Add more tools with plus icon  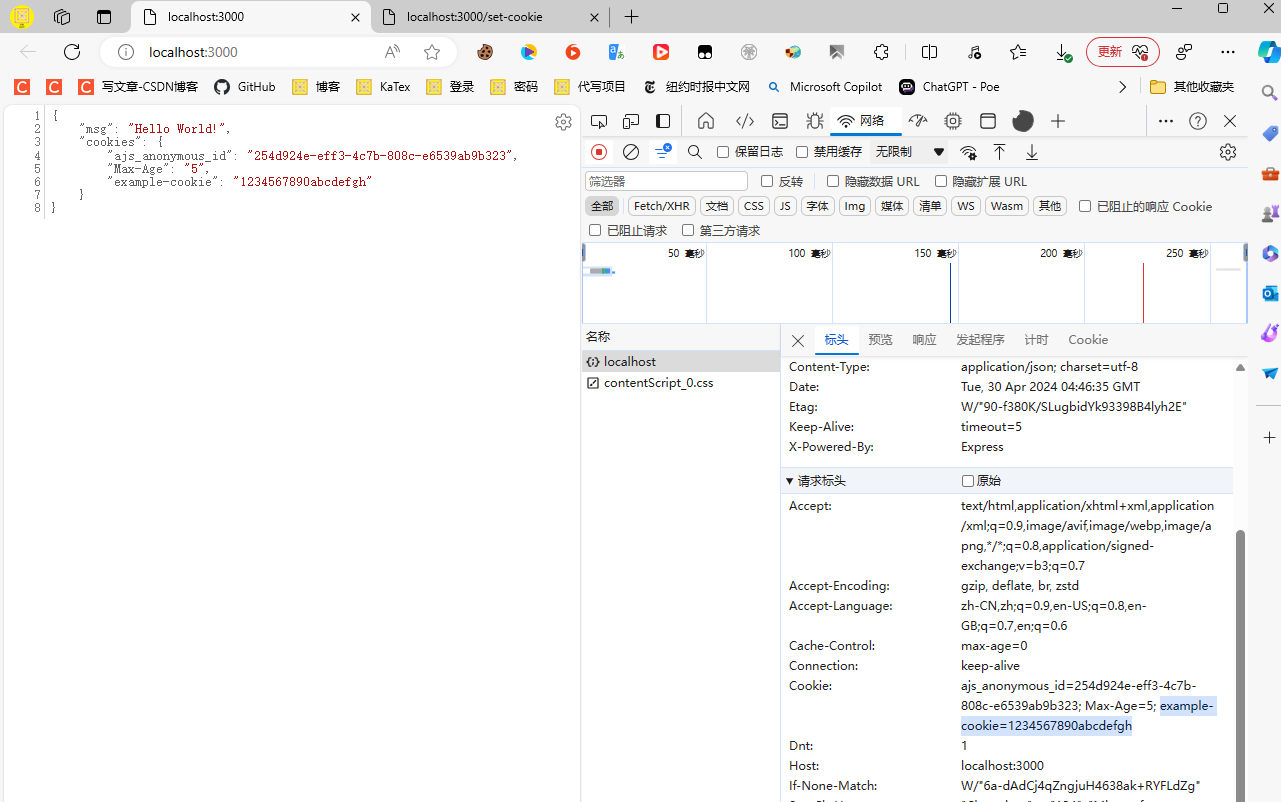pos(1058,121)
